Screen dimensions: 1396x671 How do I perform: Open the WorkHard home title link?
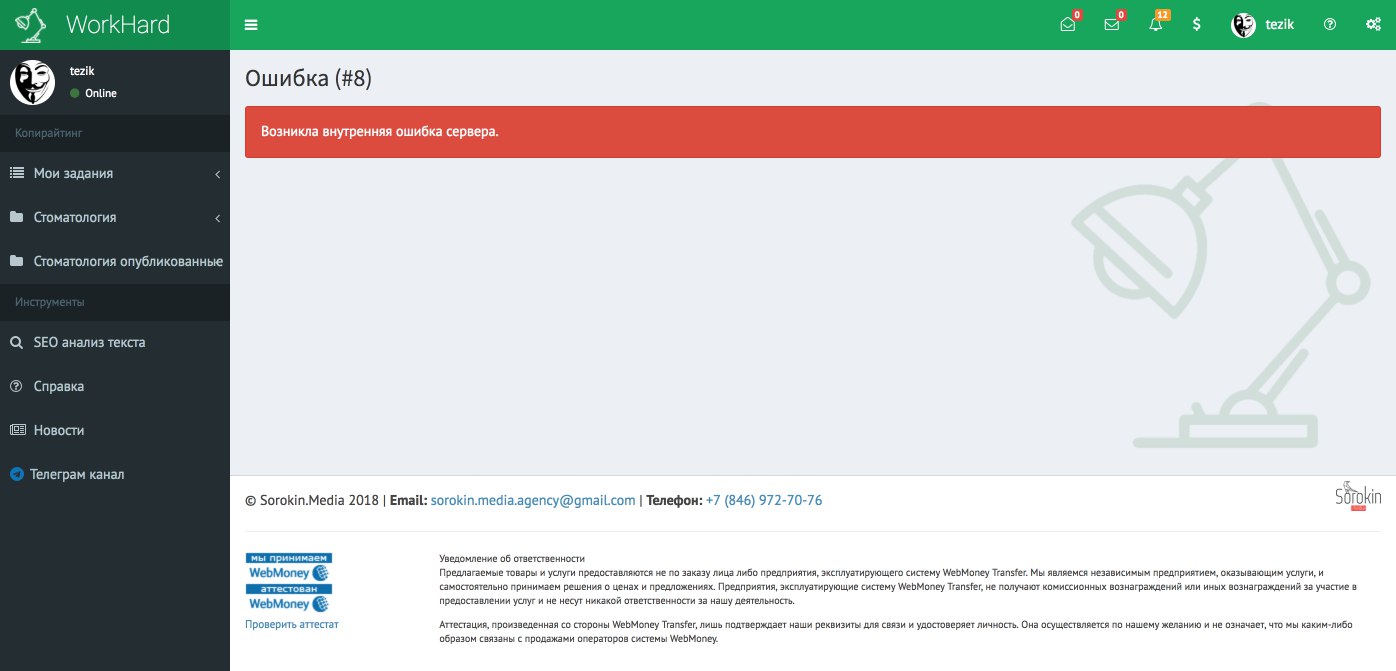click(x=118, y=24)
